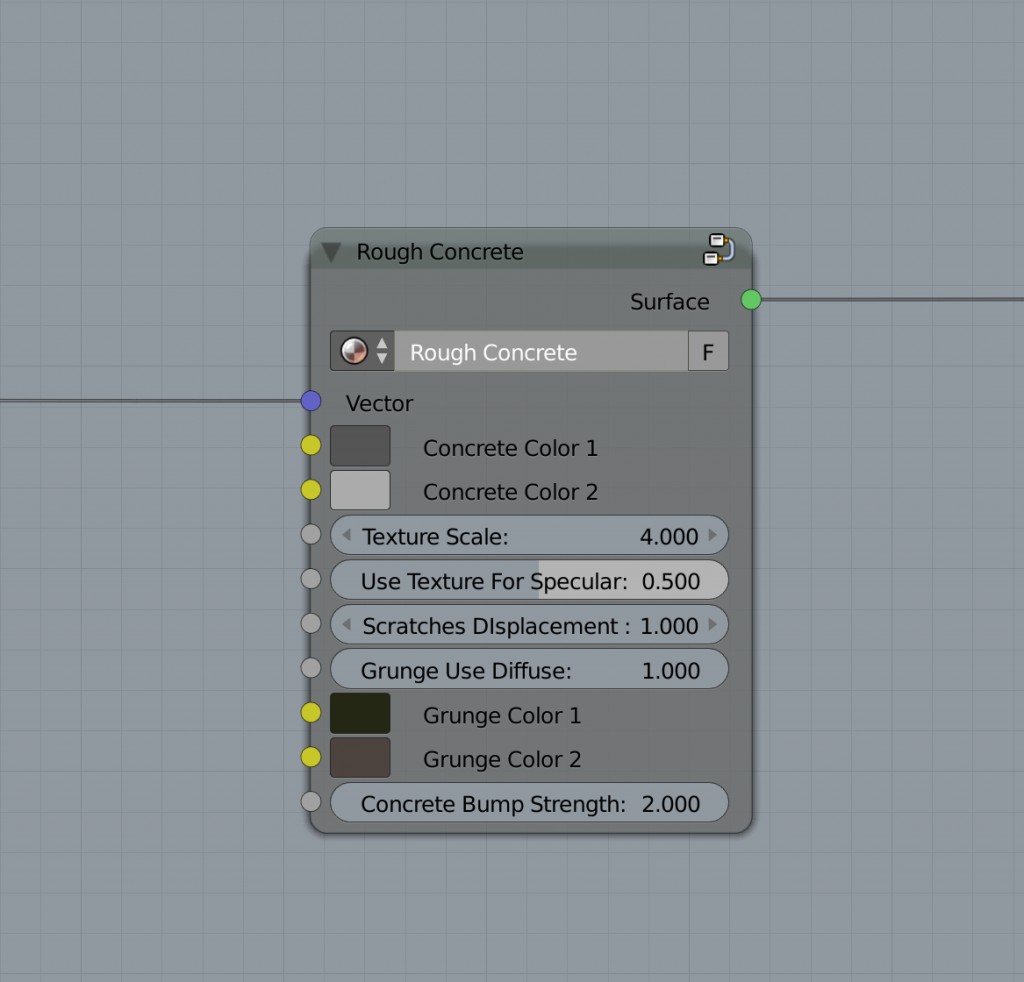The height and width of the screenshot is (982, 1024).
Task: Toggle the fake user F button
Action: pos(708,352)
